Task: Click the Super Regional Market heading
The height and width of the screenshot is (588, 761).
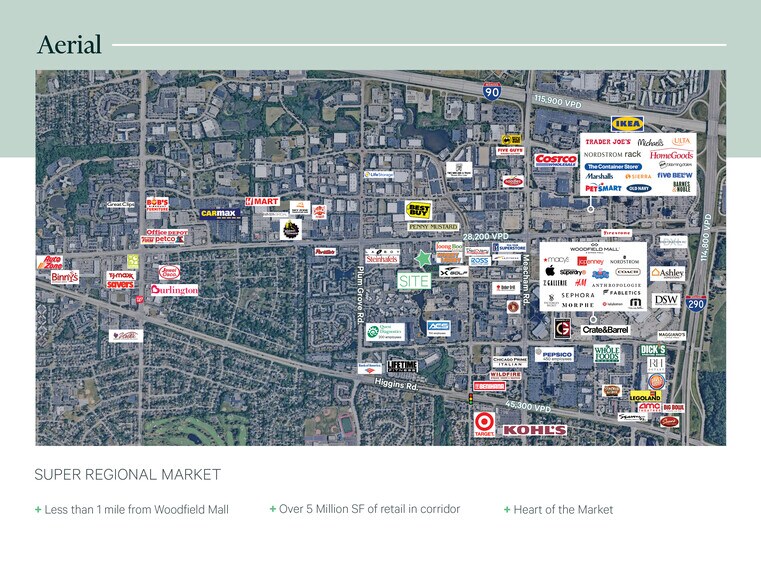Action: pyautogui.click(x=127, y=474)
